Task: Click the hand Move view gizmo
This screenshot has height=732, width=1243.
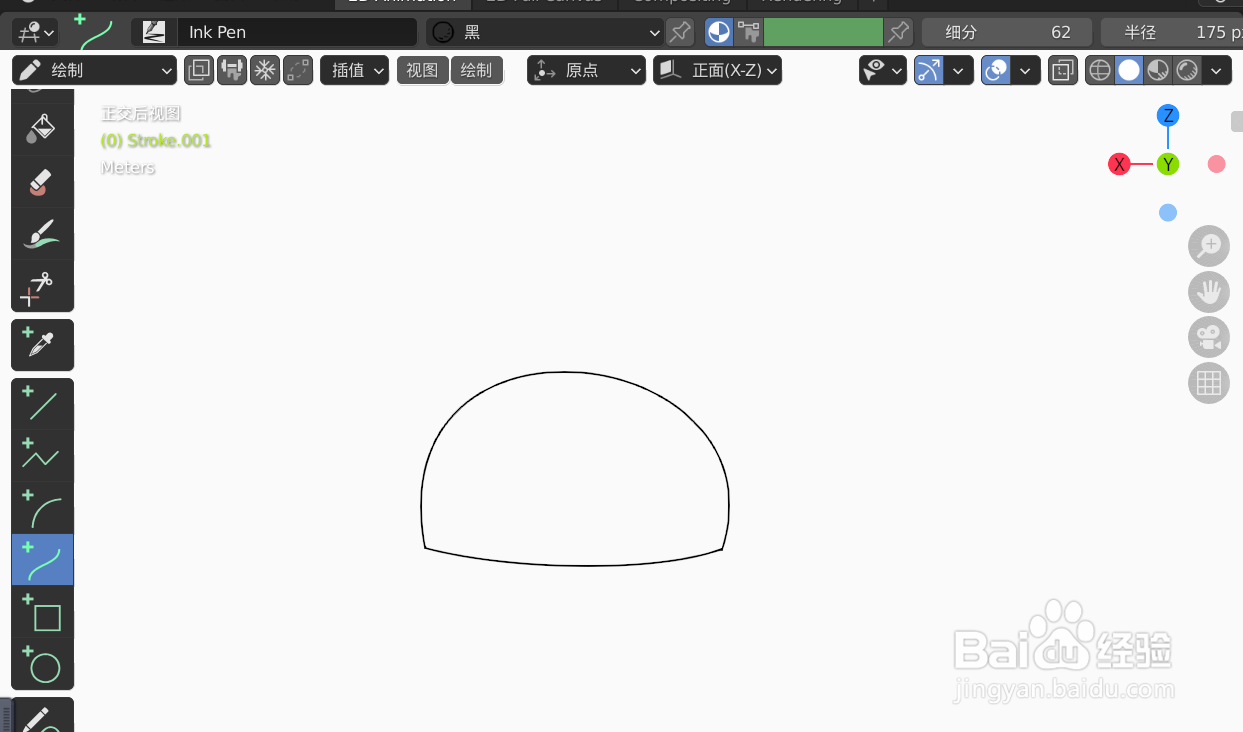Action: 1209,291
